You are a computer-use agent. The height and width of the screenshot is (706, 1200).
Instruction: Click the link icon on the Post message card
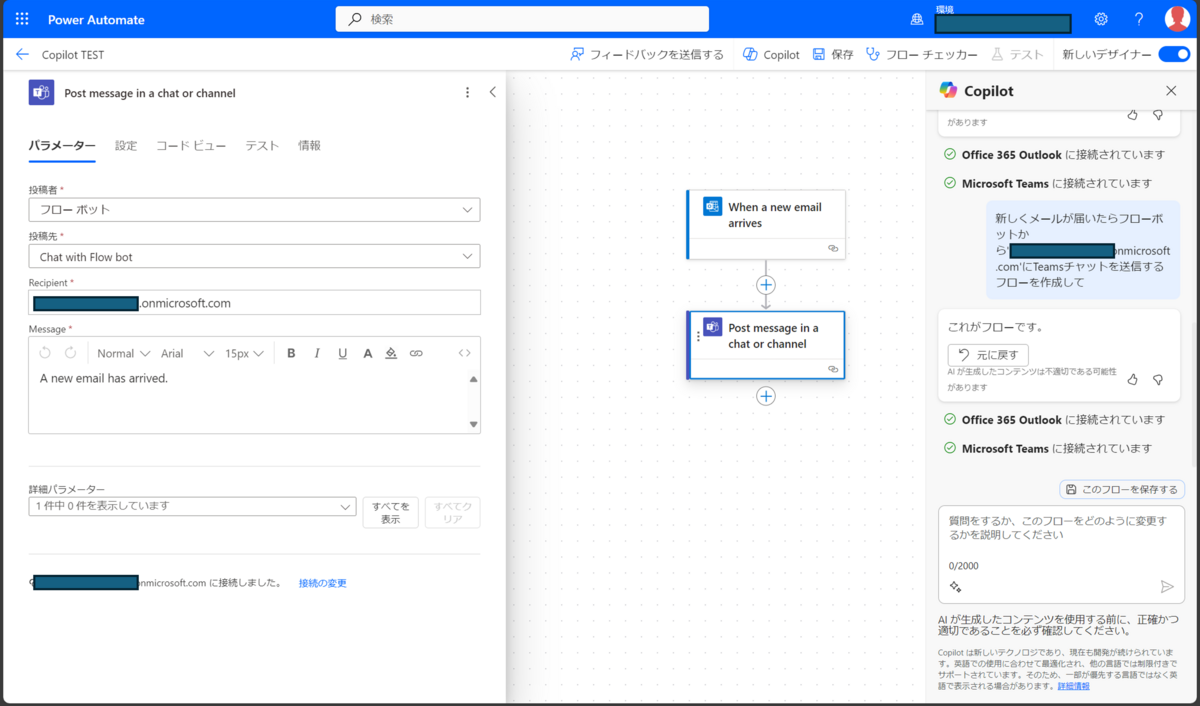tap(832, 369)
